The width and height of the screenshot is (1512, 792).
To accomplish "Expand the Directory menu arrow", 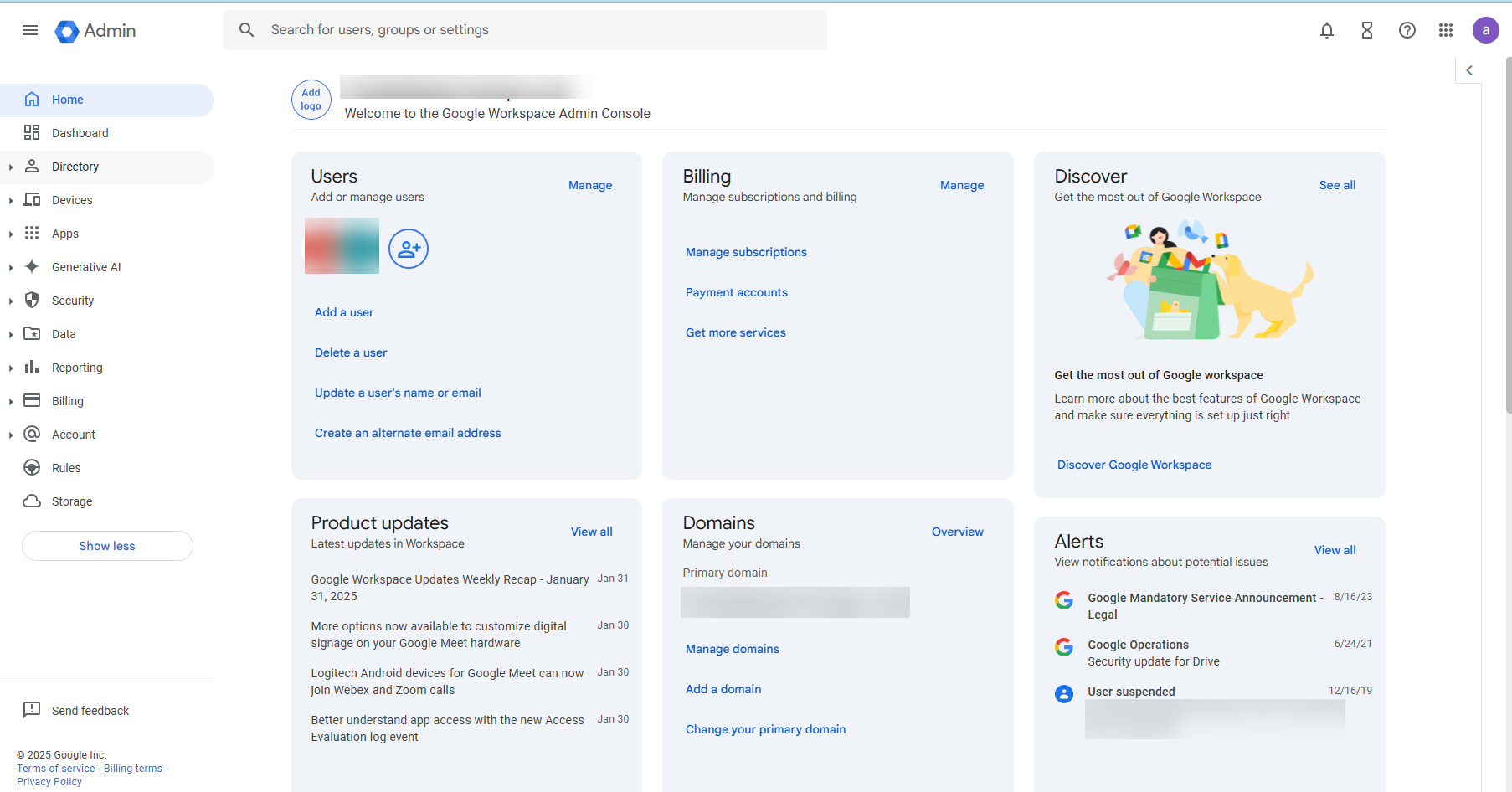I will (x=11, y=167).
